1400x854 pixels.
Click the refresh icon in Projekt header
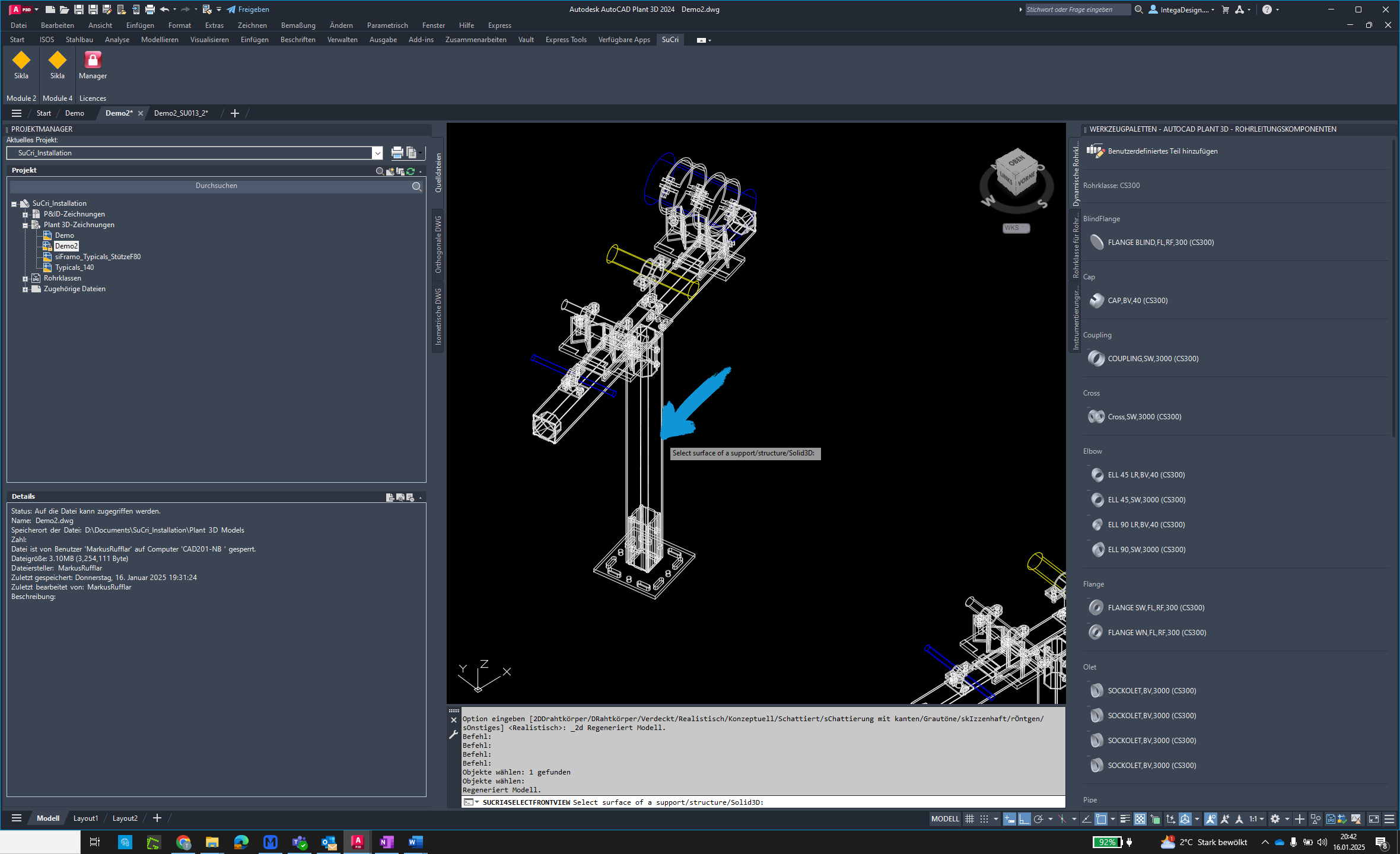pyautogui.click(x=411, y=171)
